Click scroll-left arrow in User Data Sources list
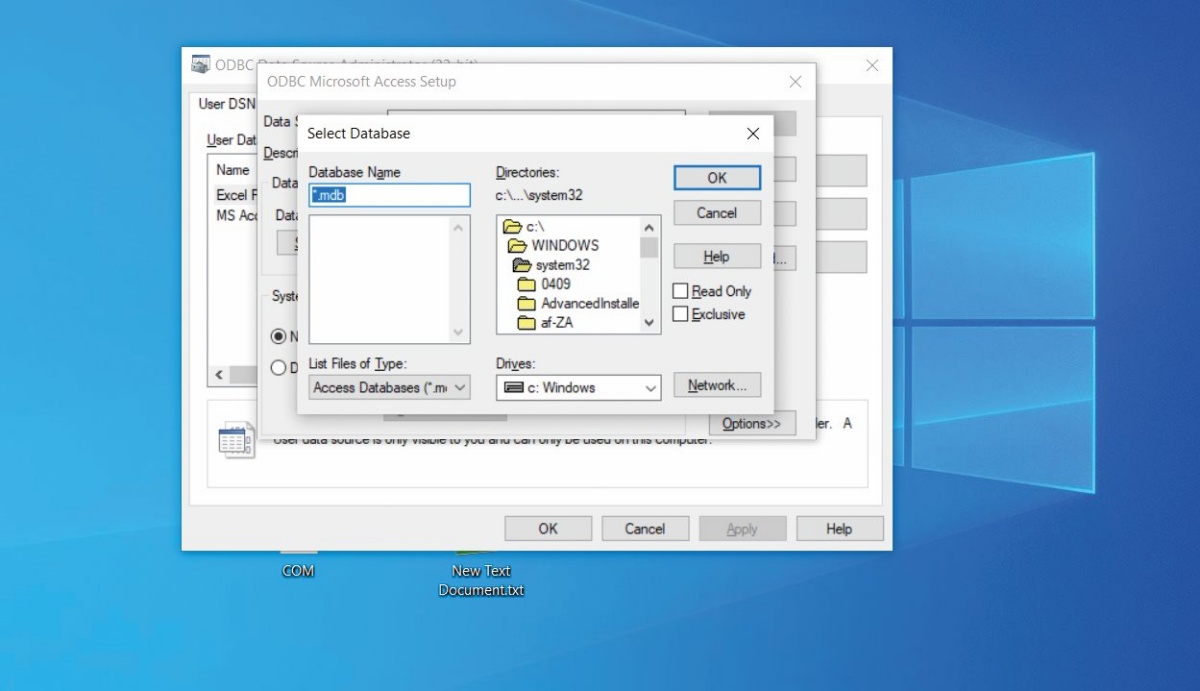This screenshot has width=1200, height=691. (219, 375)
